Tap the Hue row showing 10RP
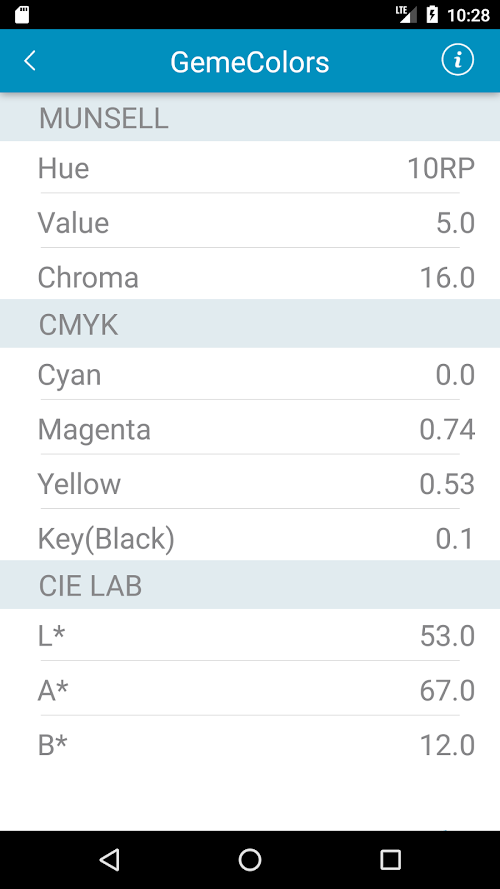 (x=250, y=168)
